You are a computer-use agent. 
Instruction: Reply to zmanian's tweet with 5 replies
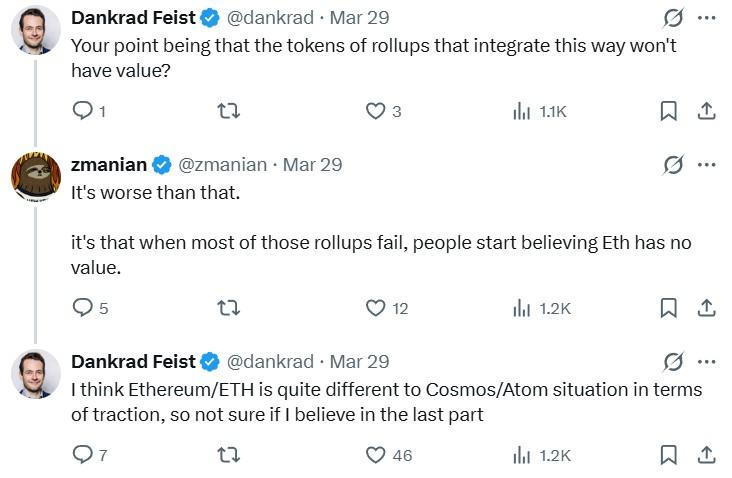click(x=83, y=308)
